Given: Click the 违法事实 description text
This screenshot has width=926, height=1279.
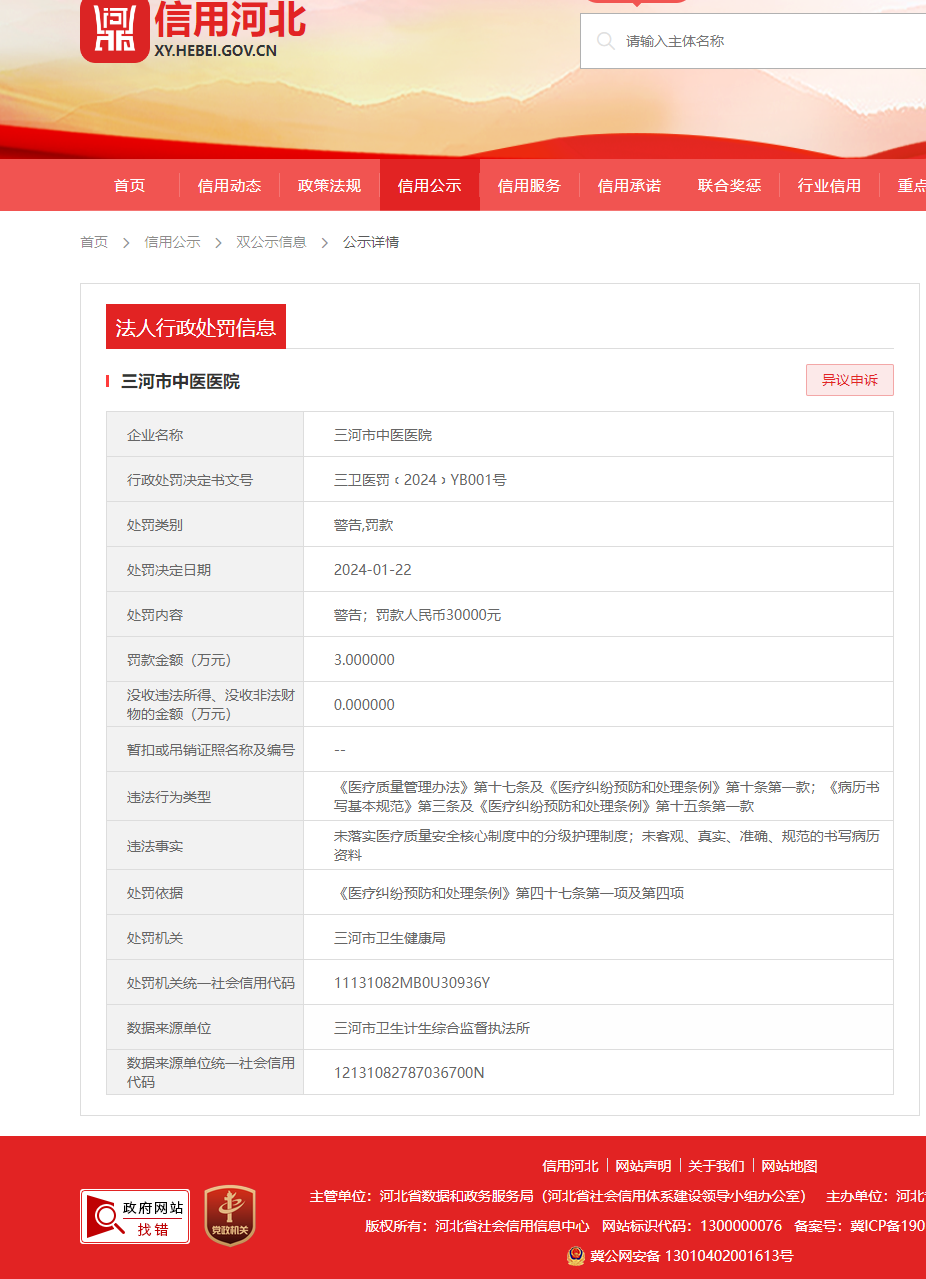Looking at the screenshot, I should point(607,845).
